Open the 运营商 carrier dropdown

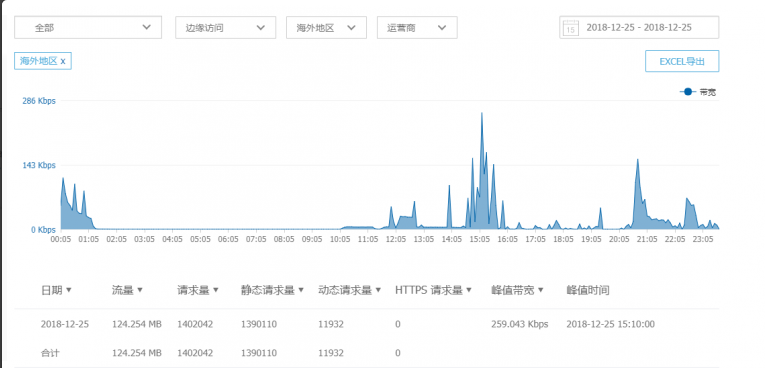click(417, 27)
